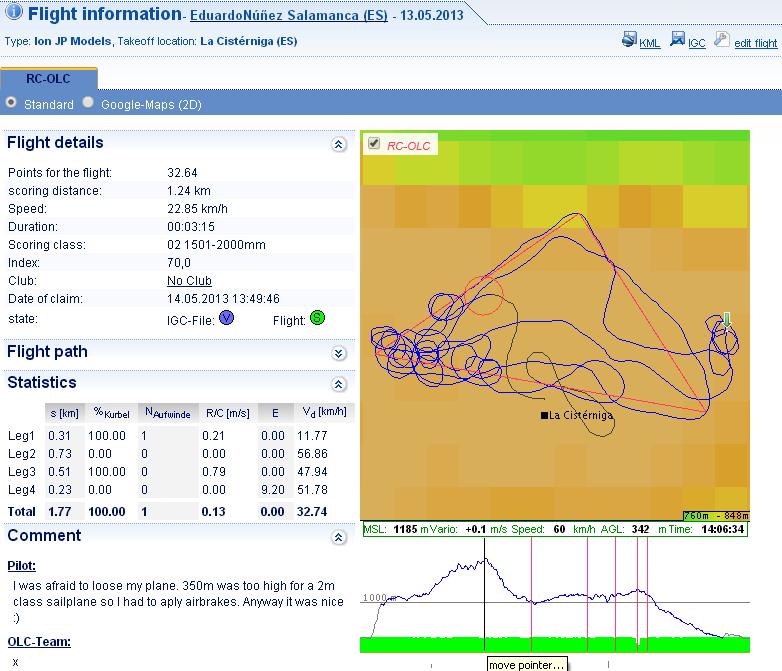Open the No Club link

[189, 281]
